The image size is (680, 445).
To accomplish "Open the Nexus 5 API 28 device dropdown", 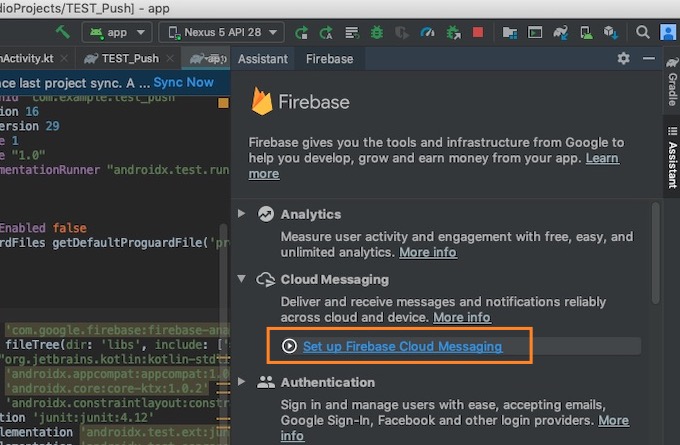I will pyautogui.click(x=222, y=32).
